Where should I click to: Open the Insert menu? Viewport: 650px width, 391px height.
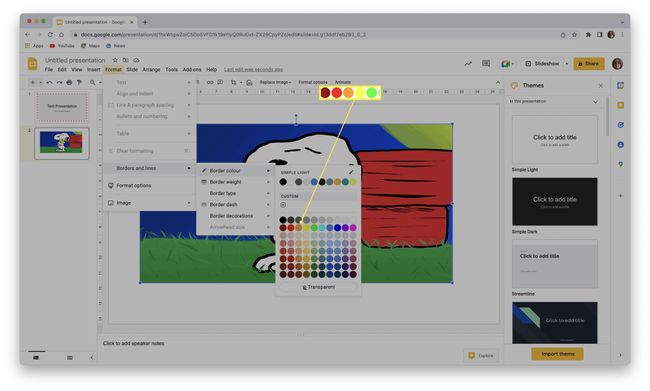pyautogui.click(x=94, y=70)
